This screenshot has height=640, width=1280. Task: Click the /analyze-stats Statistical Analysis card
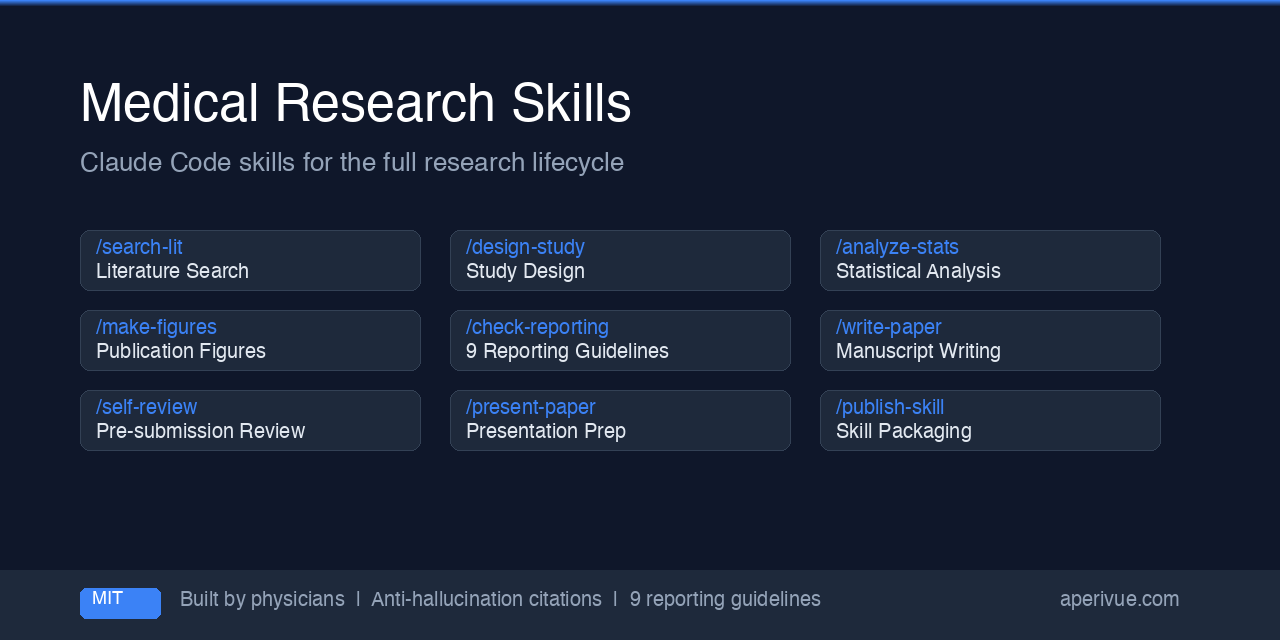coord(990,260)
